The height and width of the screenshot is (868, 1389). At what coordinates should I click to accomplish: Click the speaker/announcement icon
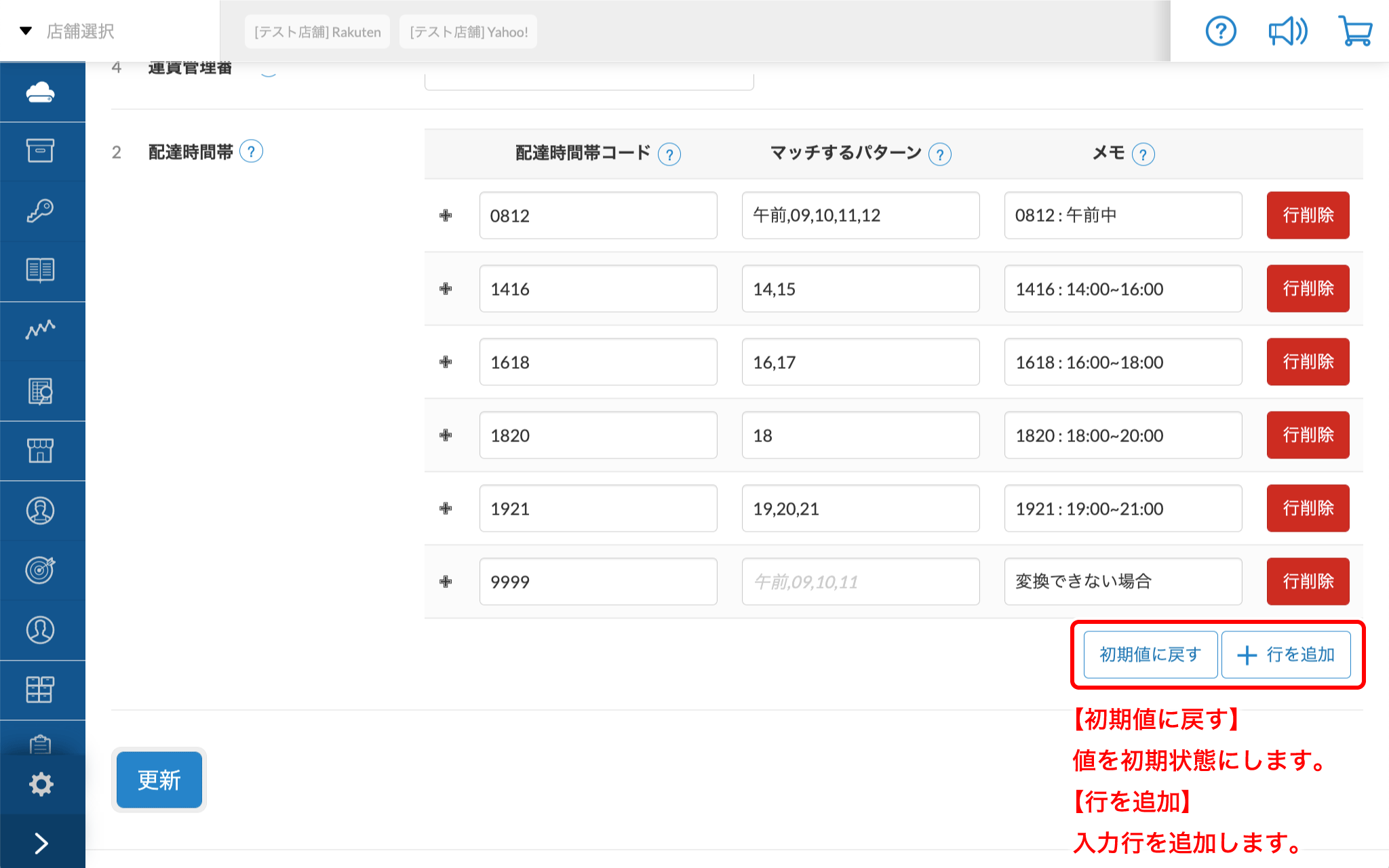(1287, 31)
